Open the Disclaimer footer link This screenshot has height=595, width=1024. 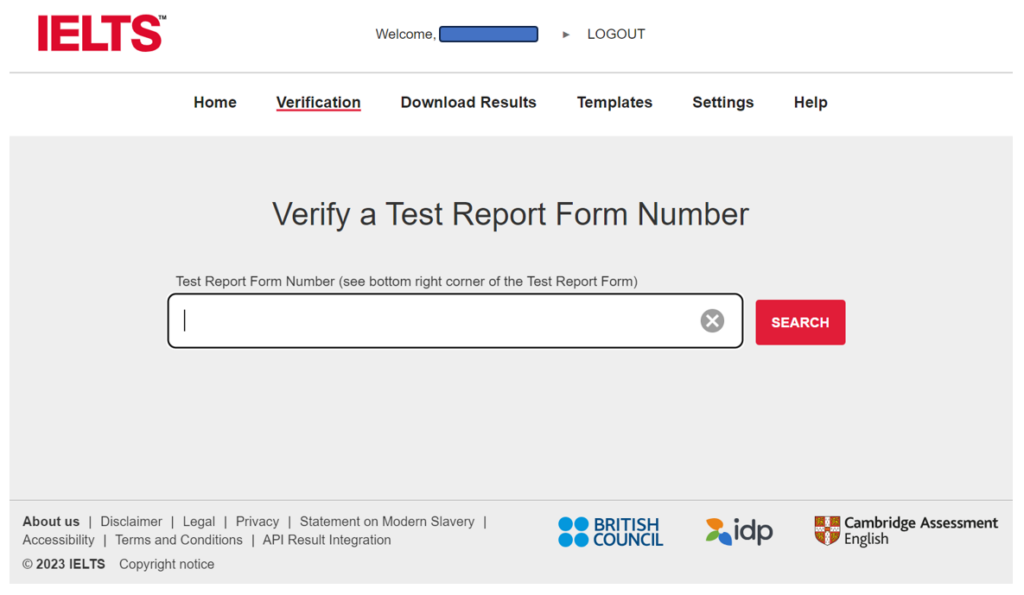[131, 521]
